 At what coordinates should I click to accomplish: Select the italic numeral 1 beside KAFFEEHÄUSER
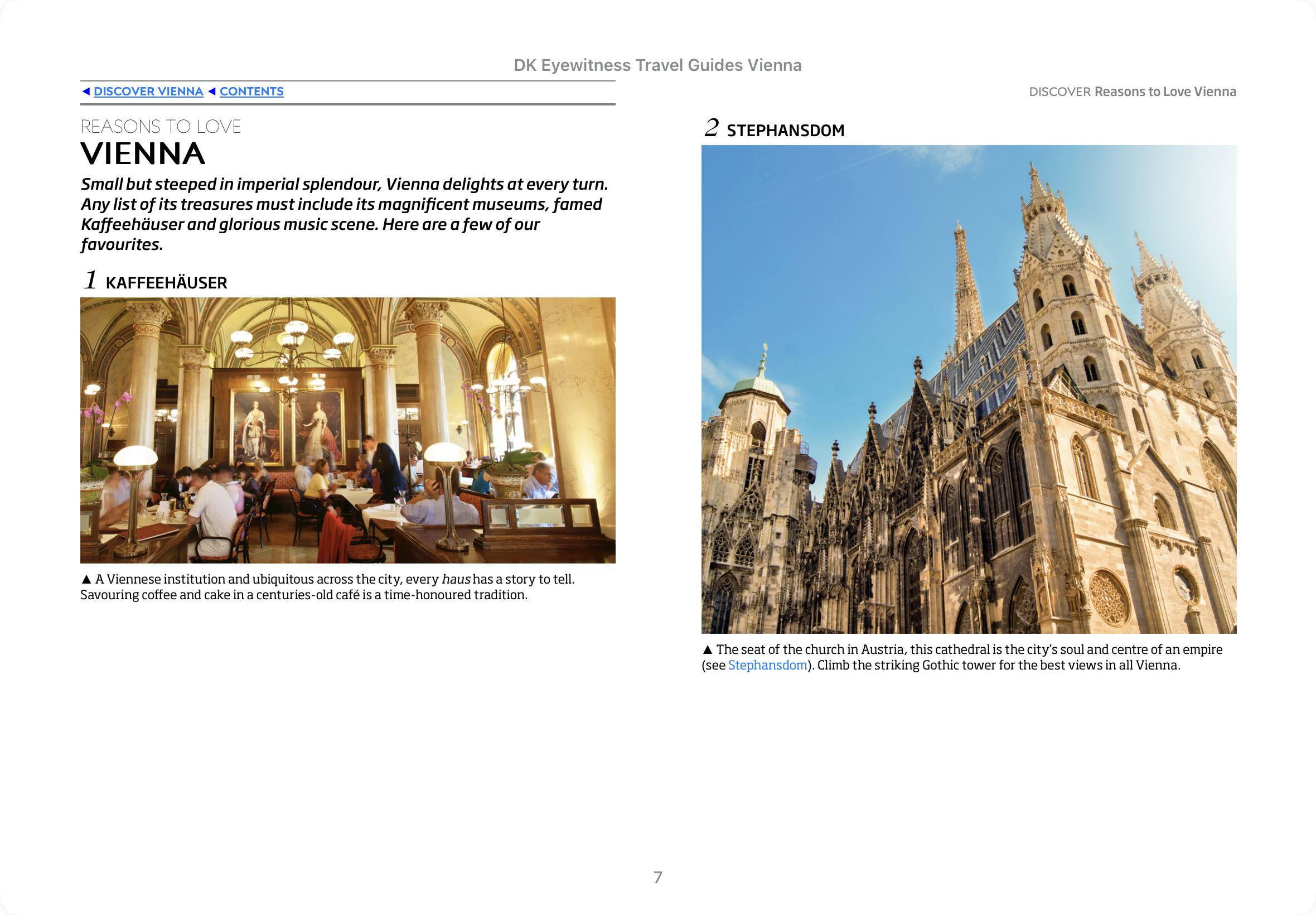click(90, 280)
